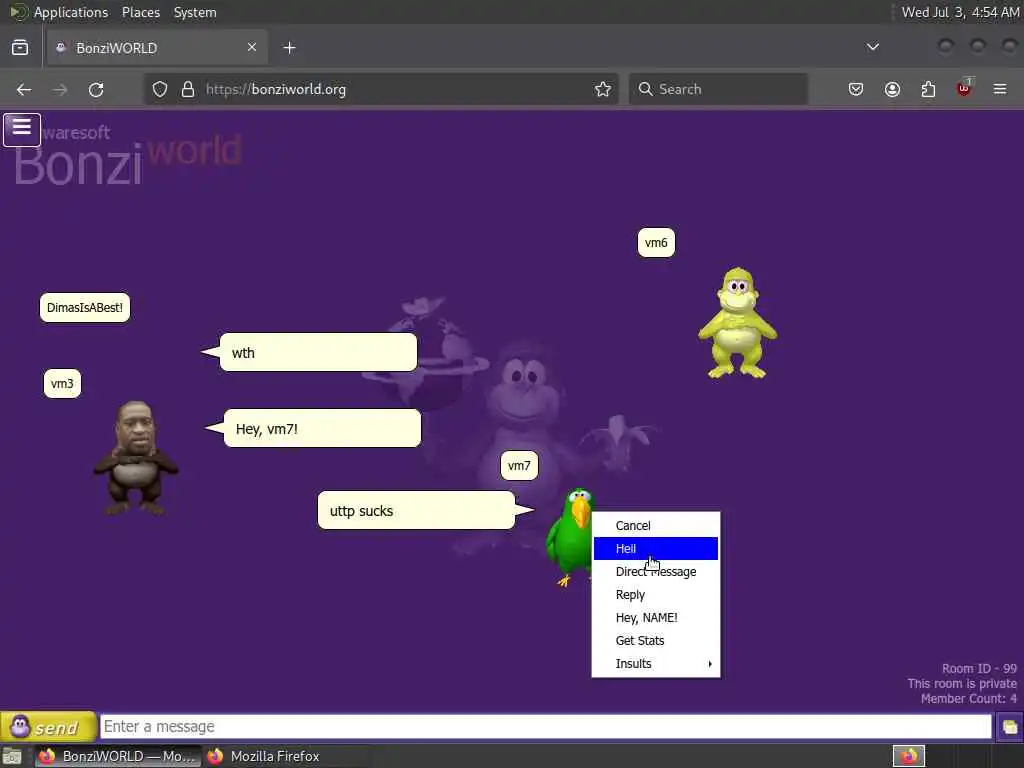Click the send button
This screenshot has height=768, width=1024.
tap(48, 727)
